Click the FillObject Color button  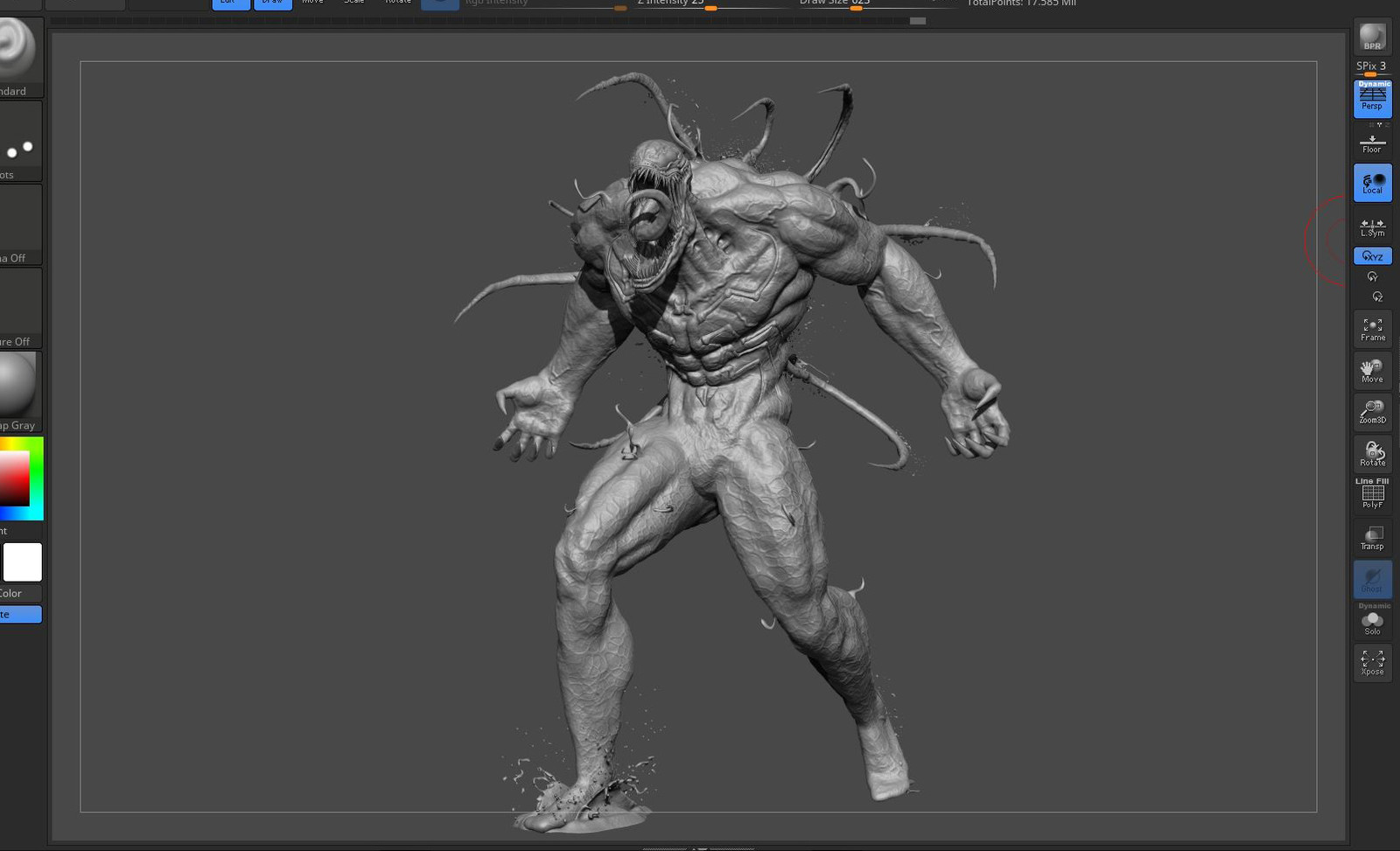(x=19, y=593)
